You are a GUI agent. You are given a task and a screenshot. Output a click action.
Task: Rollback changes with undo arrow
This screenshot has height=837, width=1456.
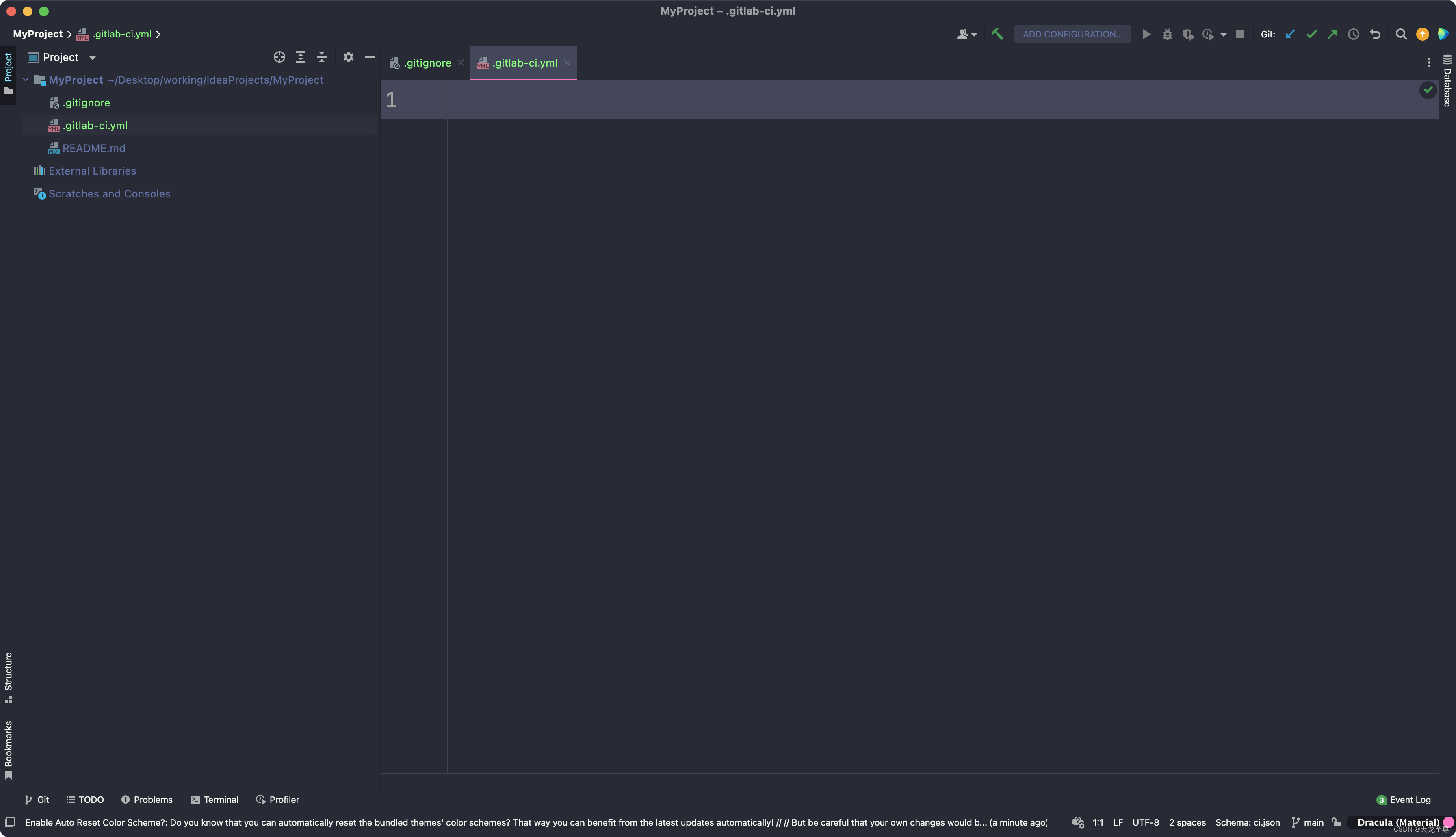1375,34
